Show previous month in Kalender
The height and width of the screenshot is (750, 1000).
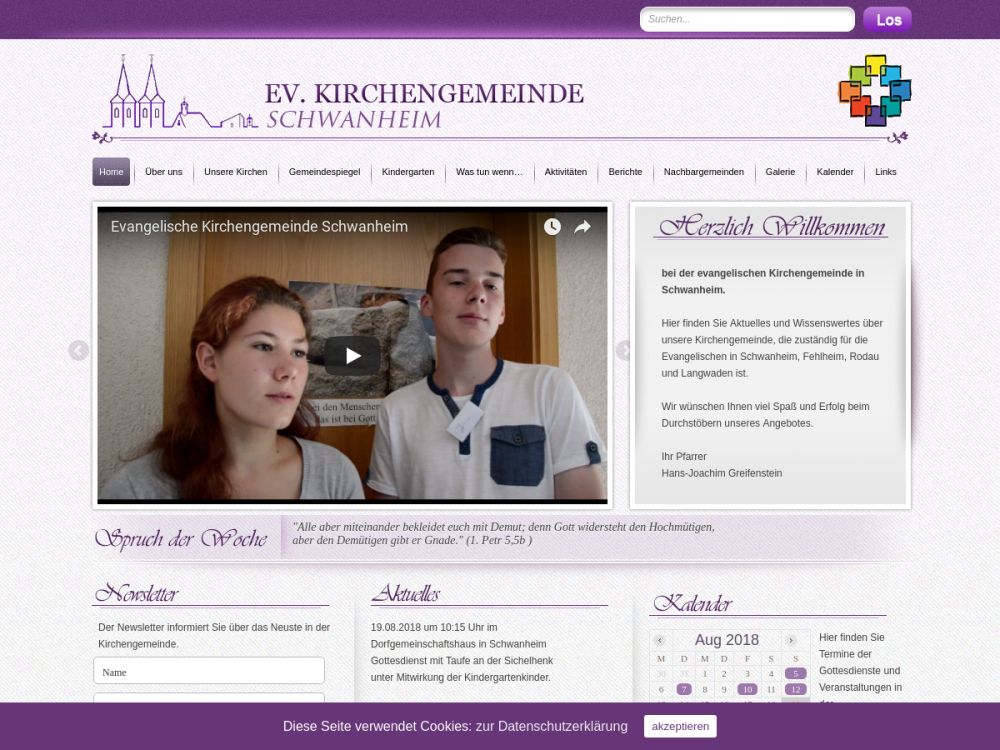click(660, 640)
